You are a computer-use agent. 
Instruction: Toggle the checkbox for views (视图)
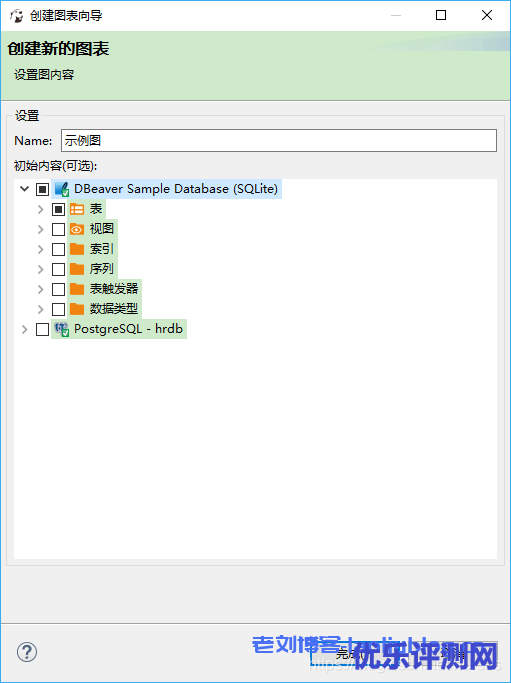click(58, 230)
